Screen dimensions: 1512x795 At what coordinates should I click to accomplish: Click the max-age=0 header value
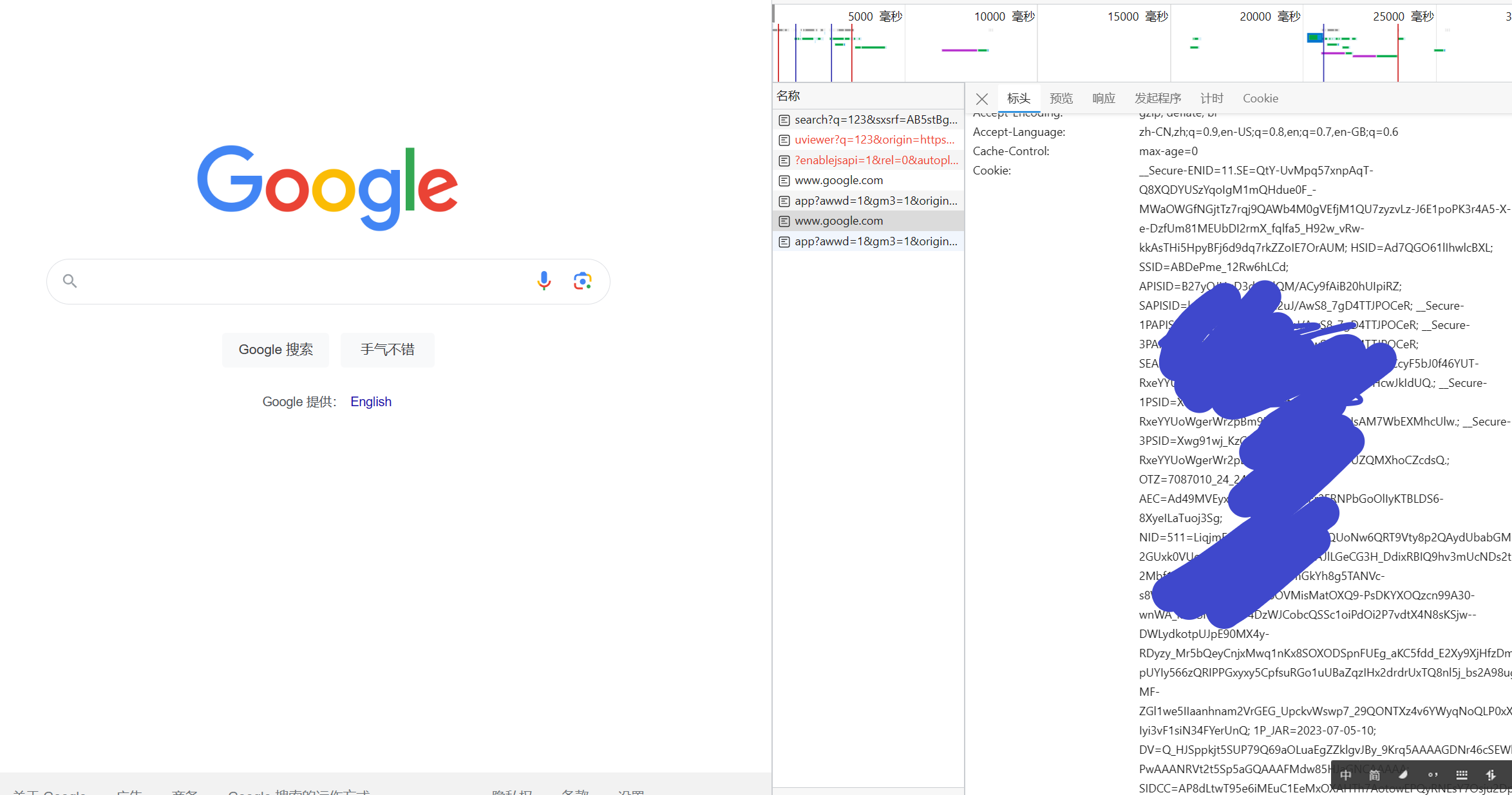(x=1168, y=151)
